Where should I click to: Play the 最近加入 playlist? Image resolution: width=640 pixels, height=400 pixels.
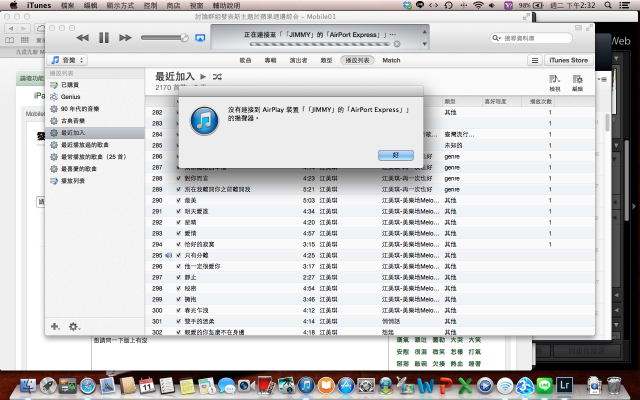coord(202,76)
